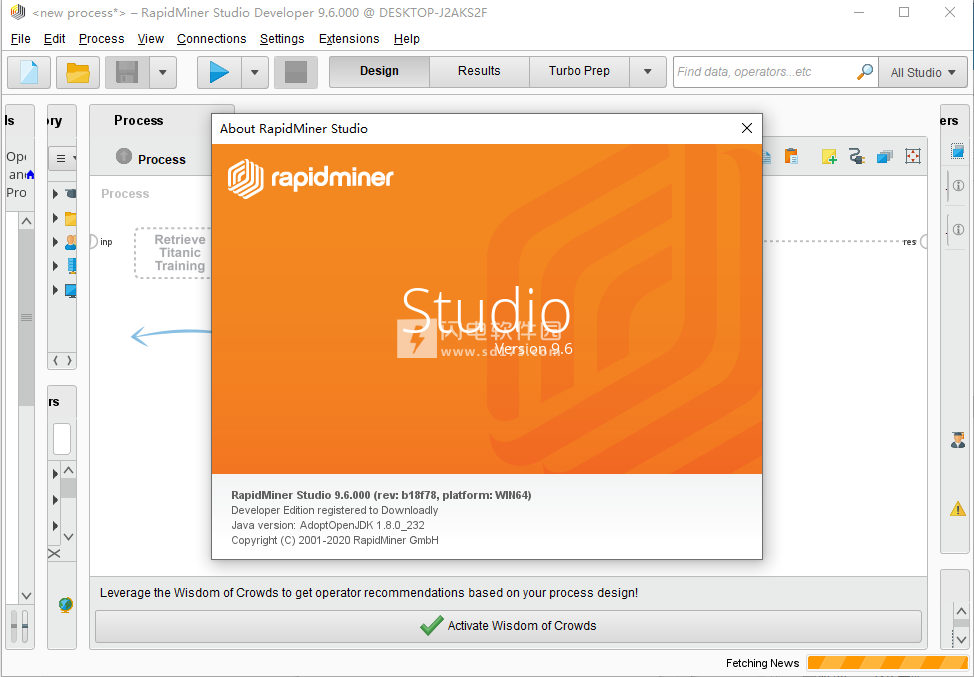Open the save options dropdown arrow
Viewport: 974px width, 677px height.
coord(163,72)
